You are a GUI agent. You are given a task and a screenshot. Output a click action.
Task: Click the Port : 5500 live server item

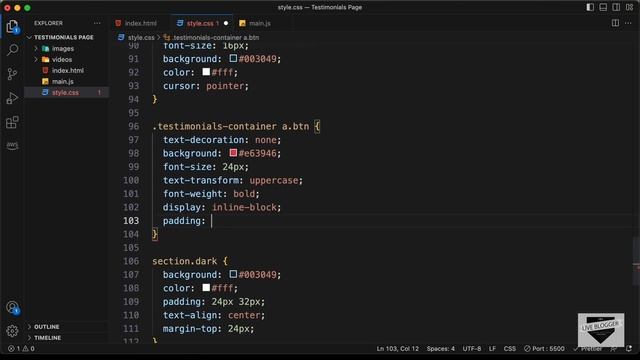(x=544, y=349)
